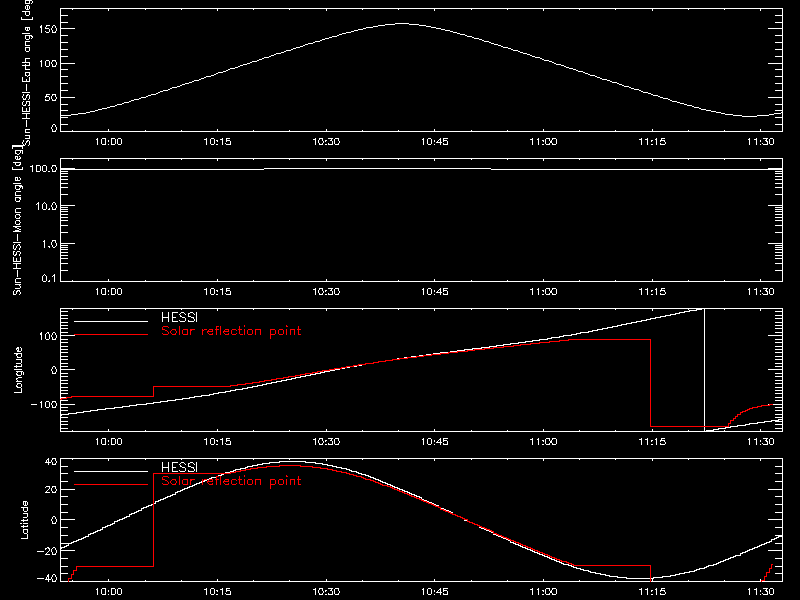Click the 0 tick on Latitude axis

click(54, 520)
